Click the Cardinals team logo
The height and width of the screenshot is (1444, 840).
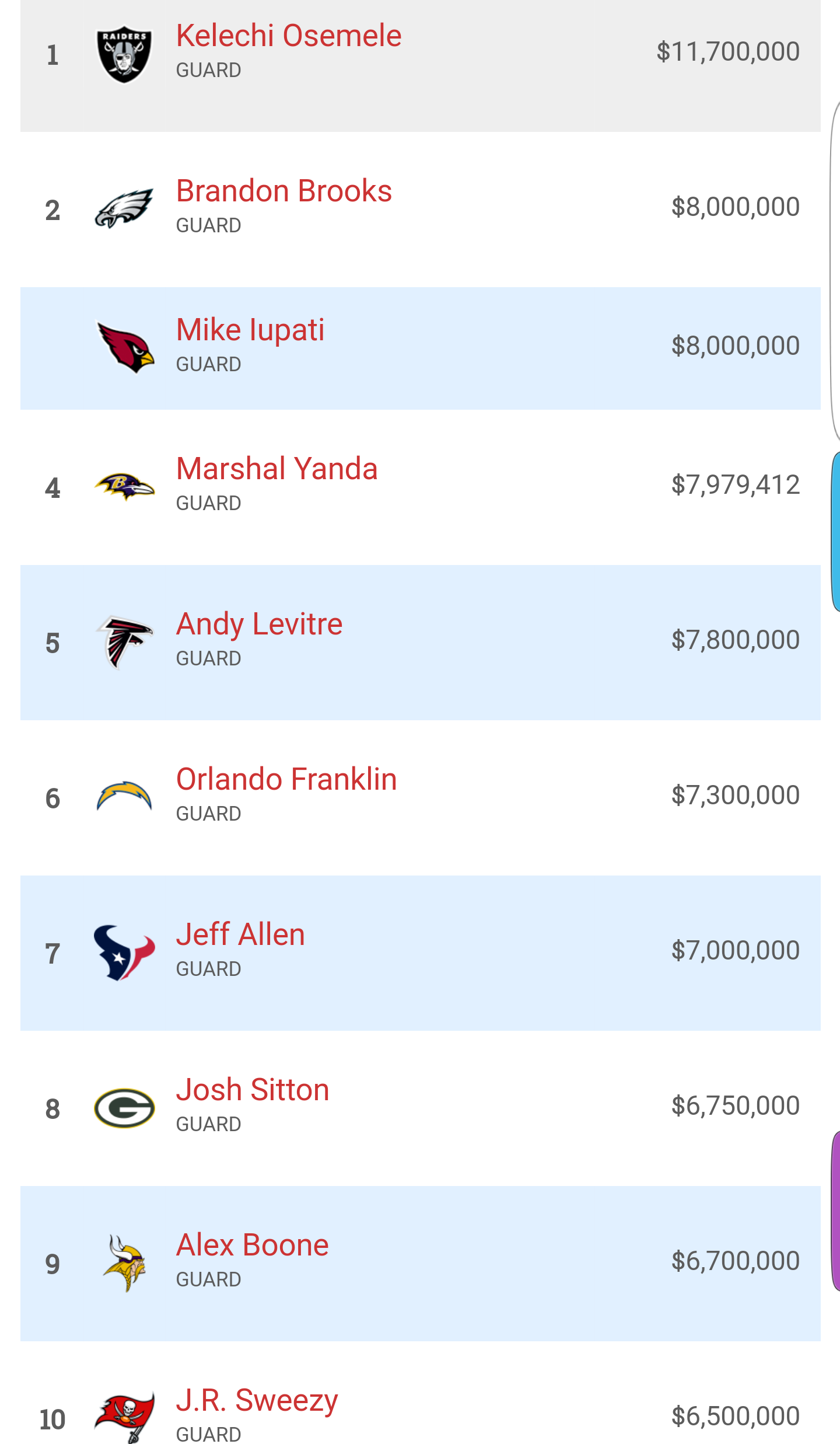point(125,347)
